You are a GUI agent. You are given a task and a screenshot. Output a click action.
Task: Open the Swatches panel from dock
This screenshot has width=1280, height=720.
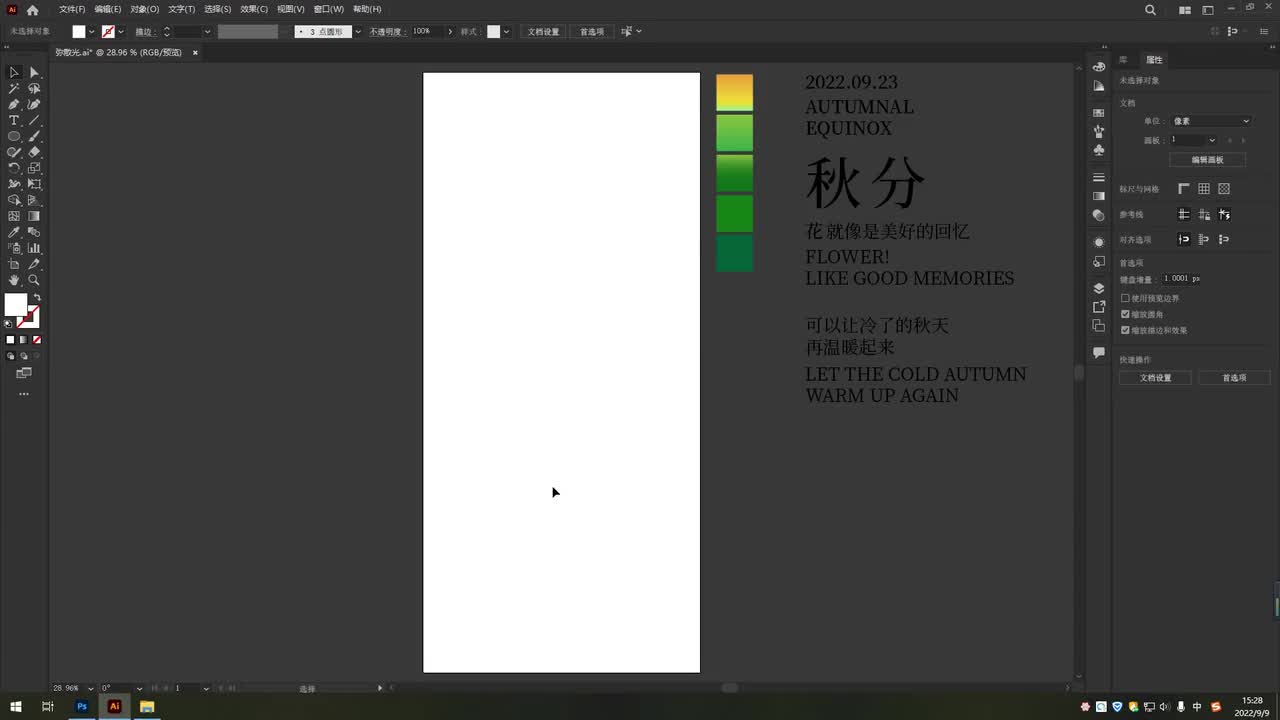click(1099, 113)
